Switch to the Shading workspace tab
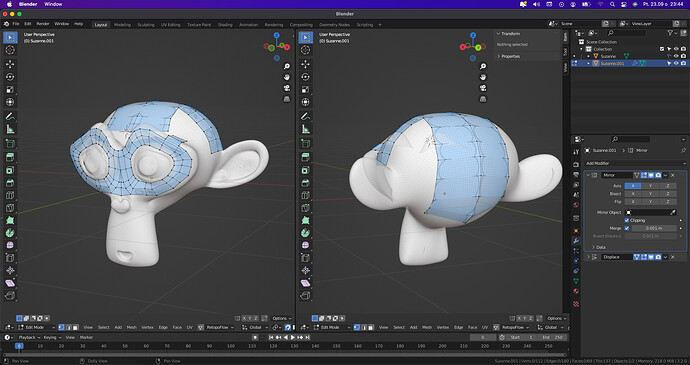This screenshot has width=690, height=365. click(x=225, y=25)
